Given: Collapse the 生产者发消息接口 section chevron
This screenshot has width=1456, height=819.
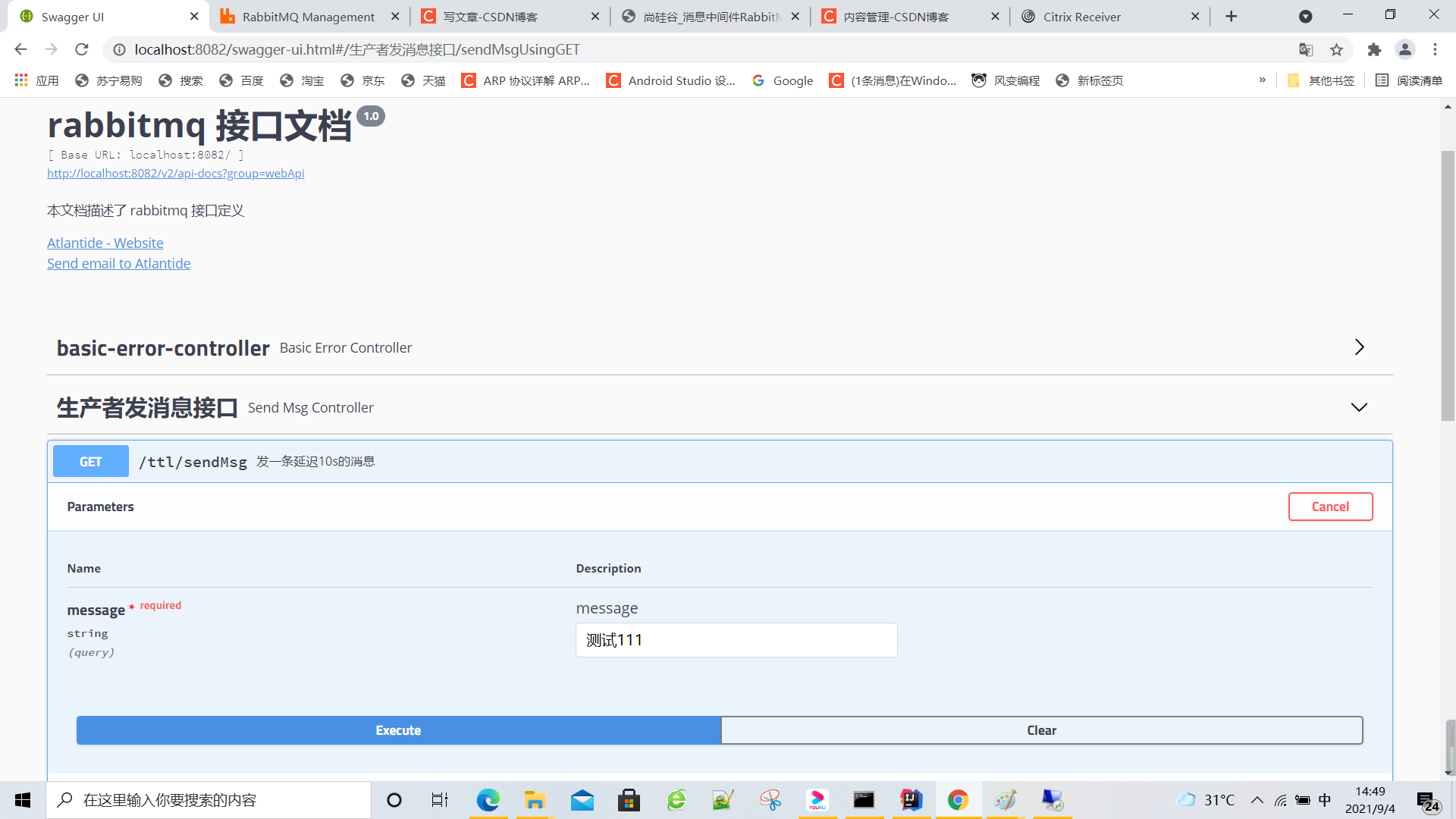Looking at the screenshot, I should click(x=1359, y=407).
